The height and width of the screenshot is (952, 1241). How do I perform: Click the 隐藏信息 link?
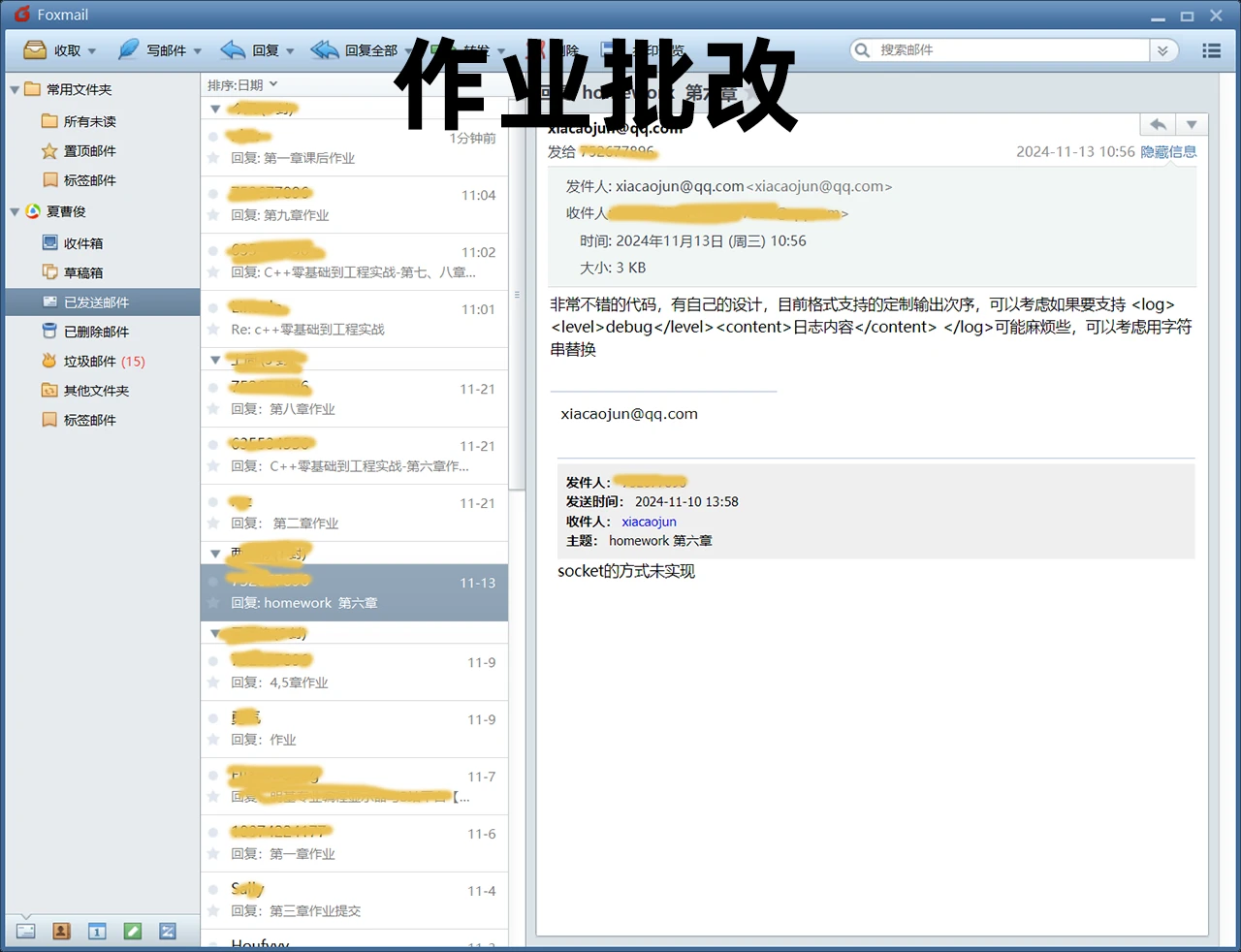click(x=1168, y=151)
